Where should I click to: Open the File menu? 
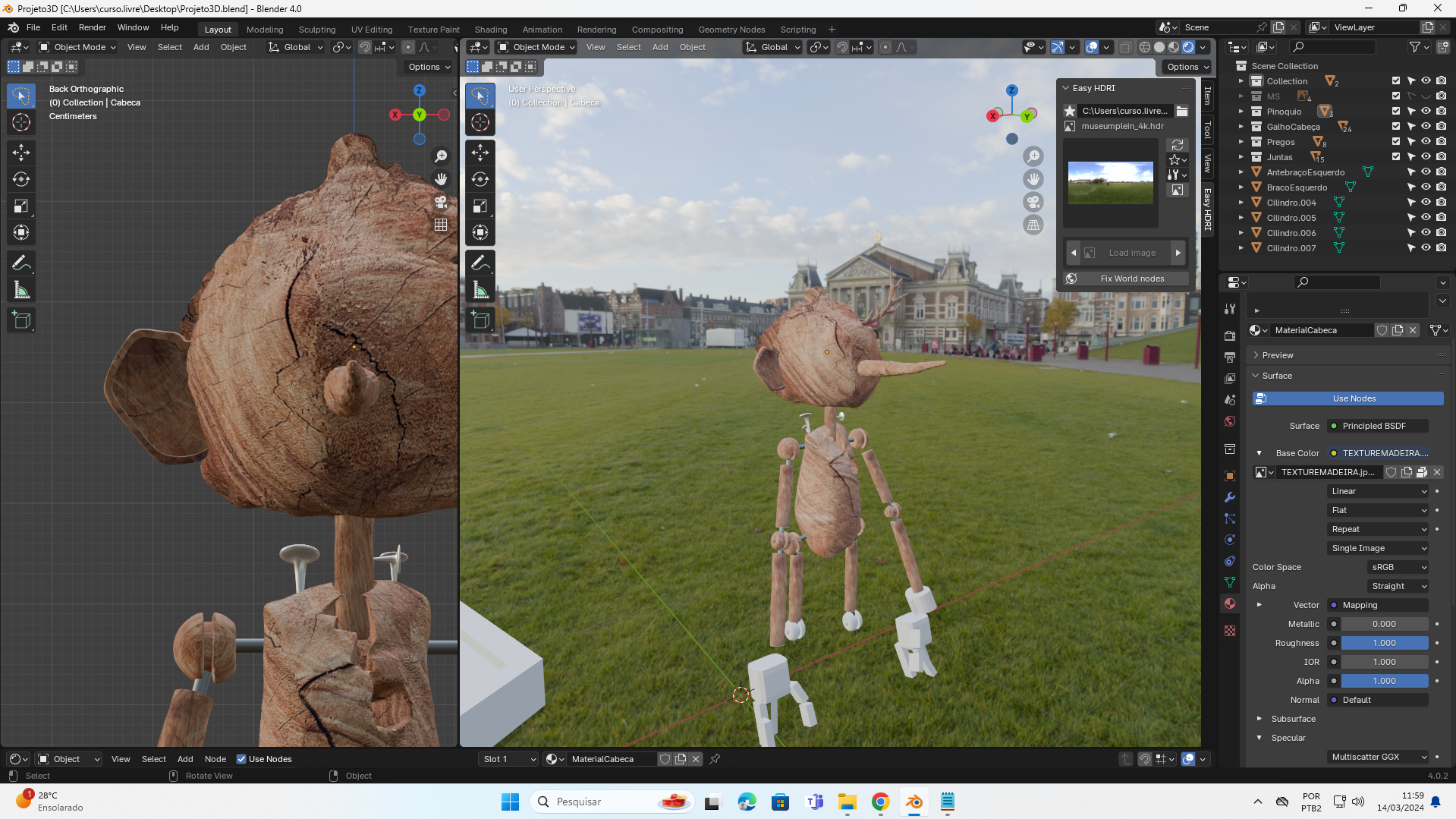[33, 27]
